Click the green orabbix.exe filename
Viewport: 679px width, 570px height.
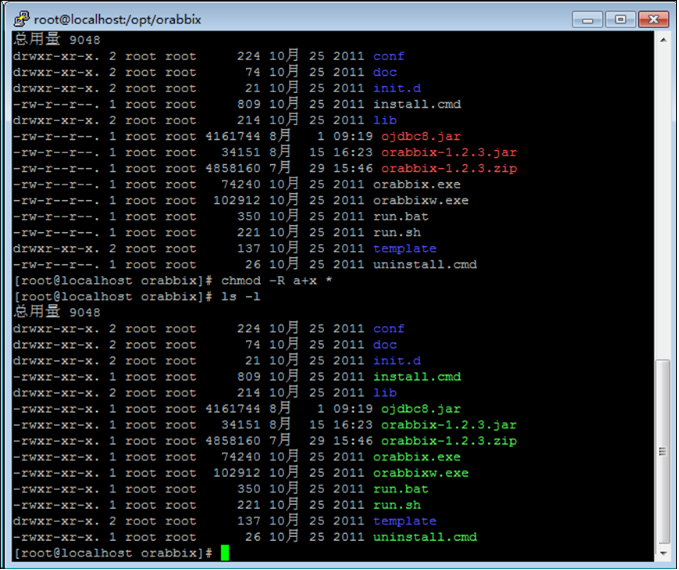point(417,457)
